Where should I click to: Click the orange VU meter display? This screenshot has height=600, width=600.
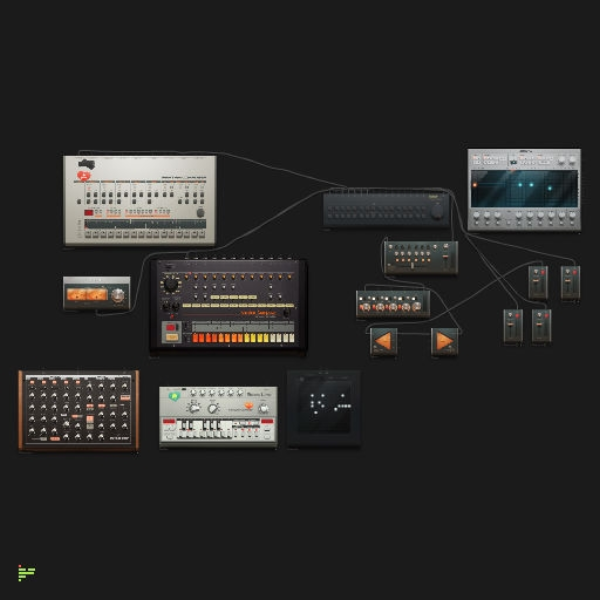click(x=87, y=294)
